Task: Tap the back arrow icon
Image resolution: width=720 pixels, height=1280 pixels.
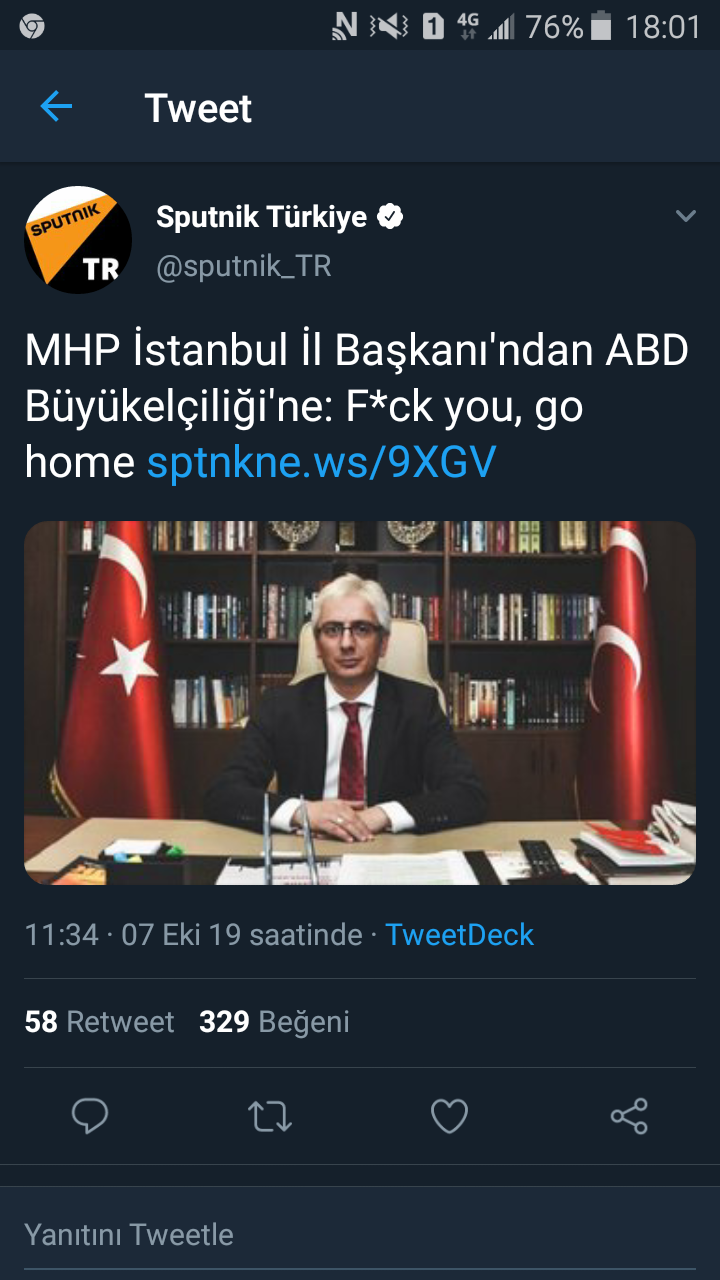Action: click(x=56, y=107)
